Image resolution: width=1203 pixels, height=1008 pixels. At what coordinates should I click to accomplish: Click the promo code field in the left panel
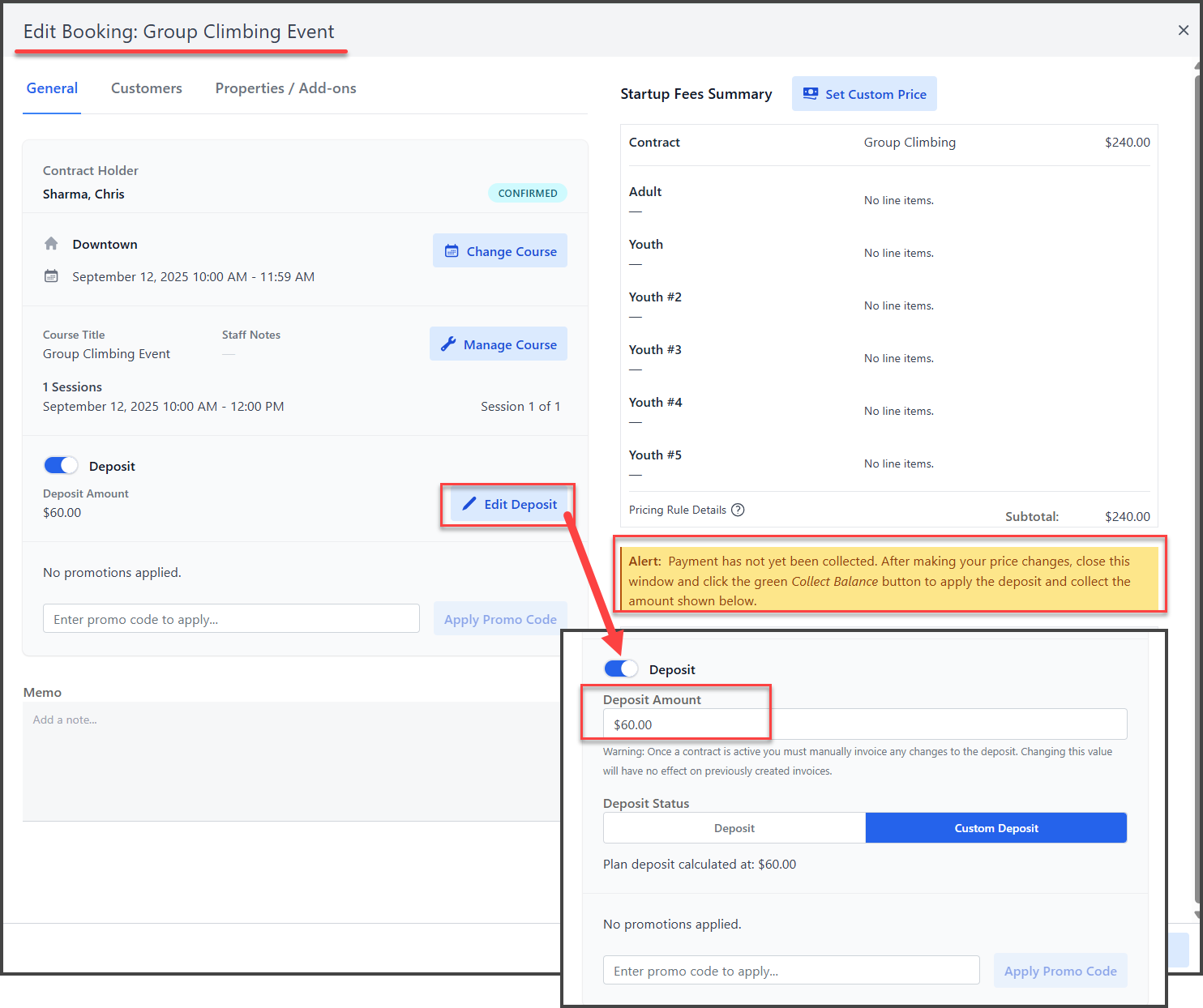click(x=231, y=619)
